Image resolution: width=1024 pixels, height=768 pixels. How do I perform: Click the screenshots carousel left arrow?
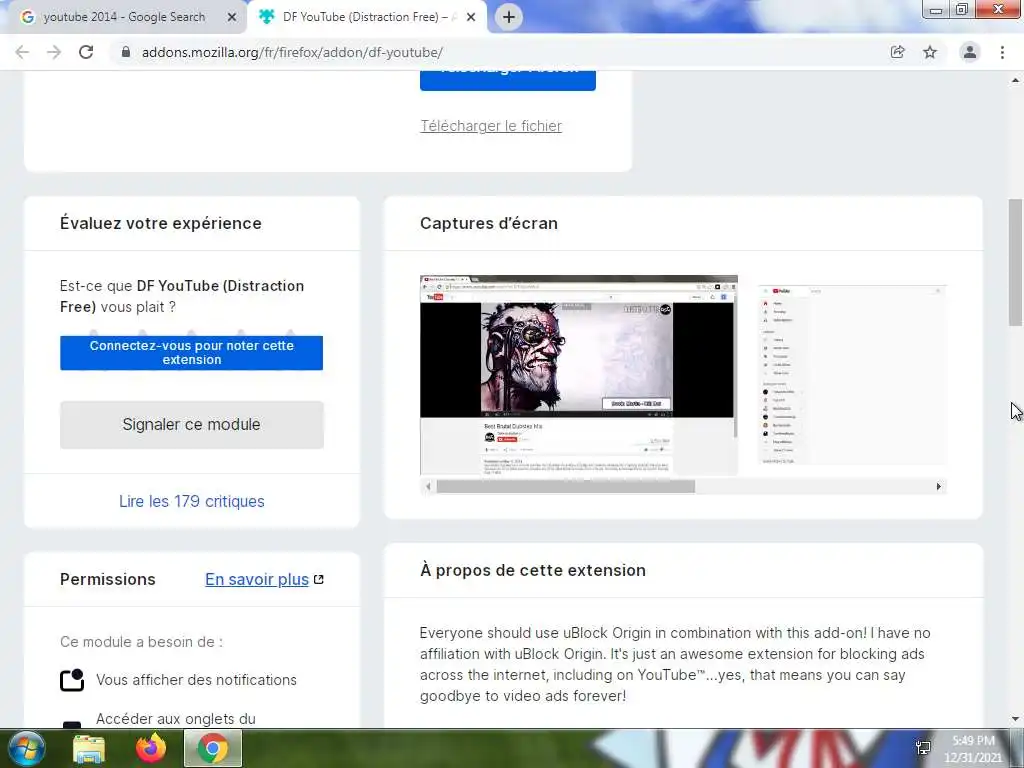pos(428,487)
